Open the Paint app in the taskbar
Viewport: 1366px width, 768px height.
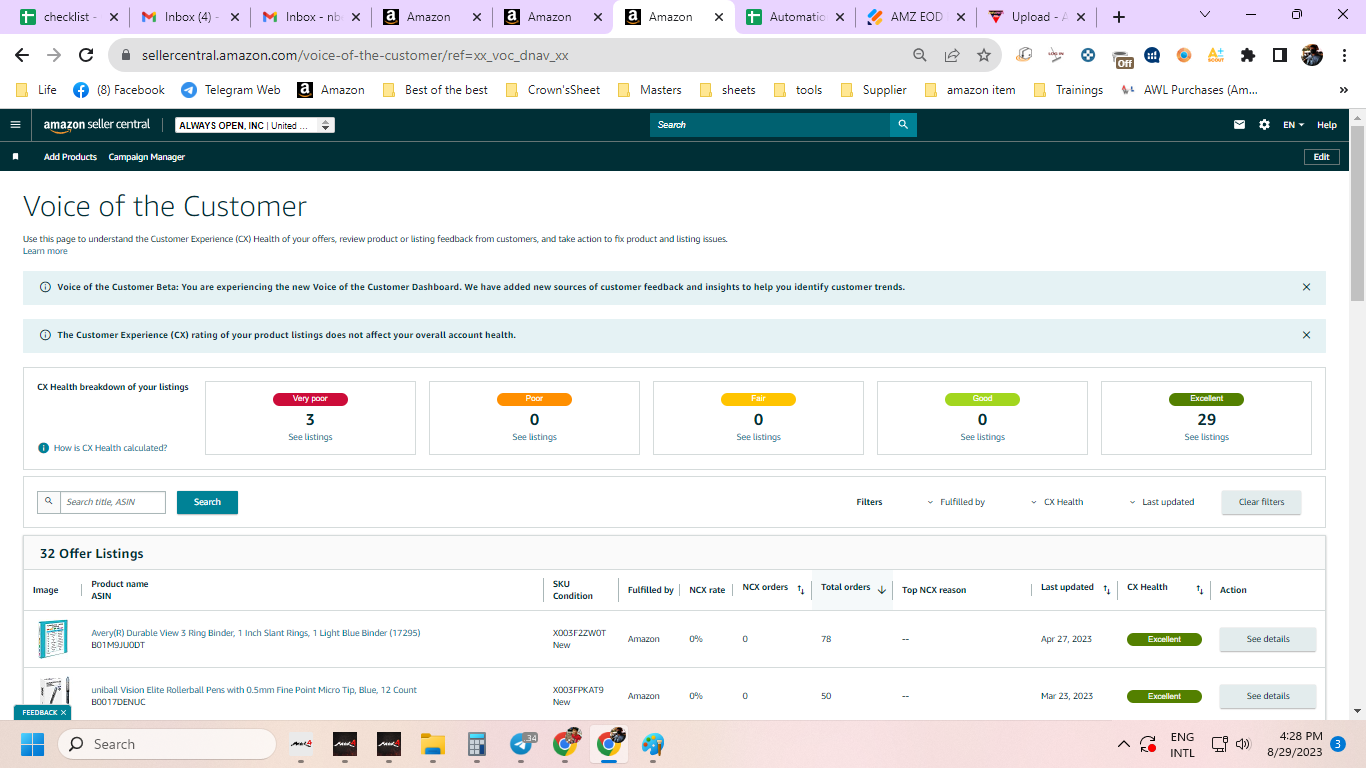(x=653, y=744)
